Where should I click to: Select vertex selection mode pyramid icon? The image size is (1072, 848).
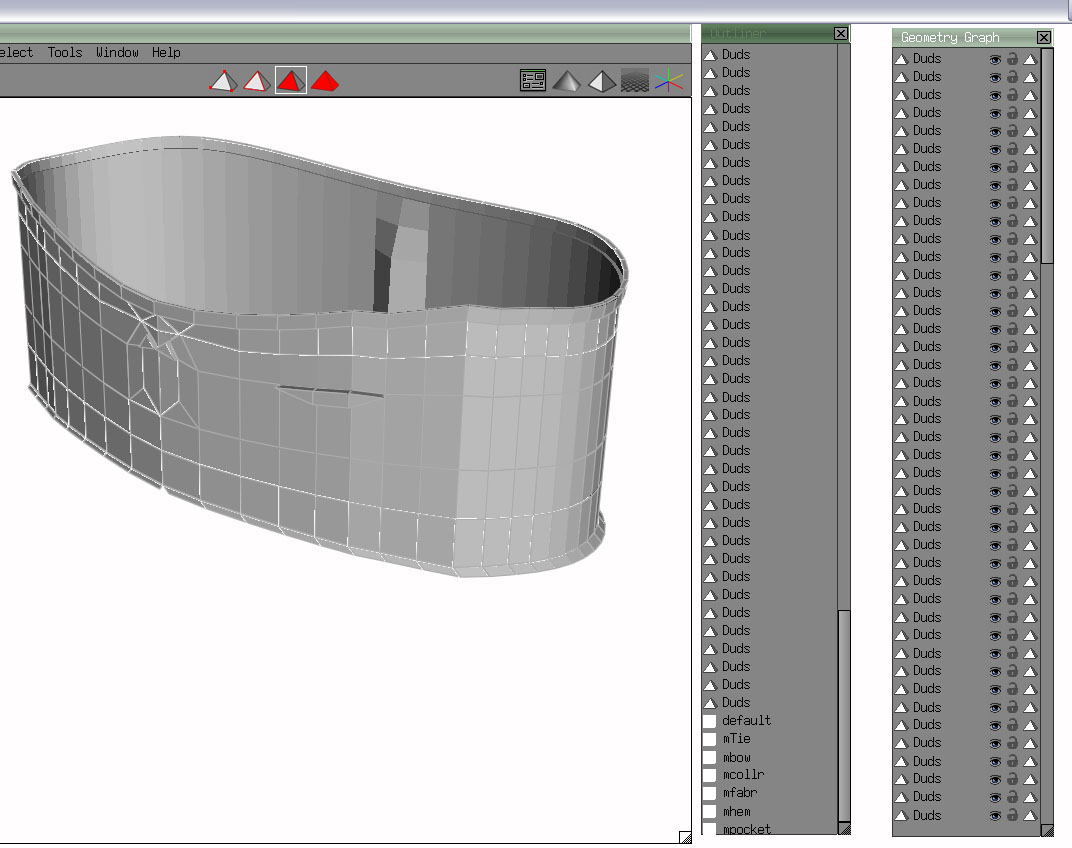[x=222, y=81]
